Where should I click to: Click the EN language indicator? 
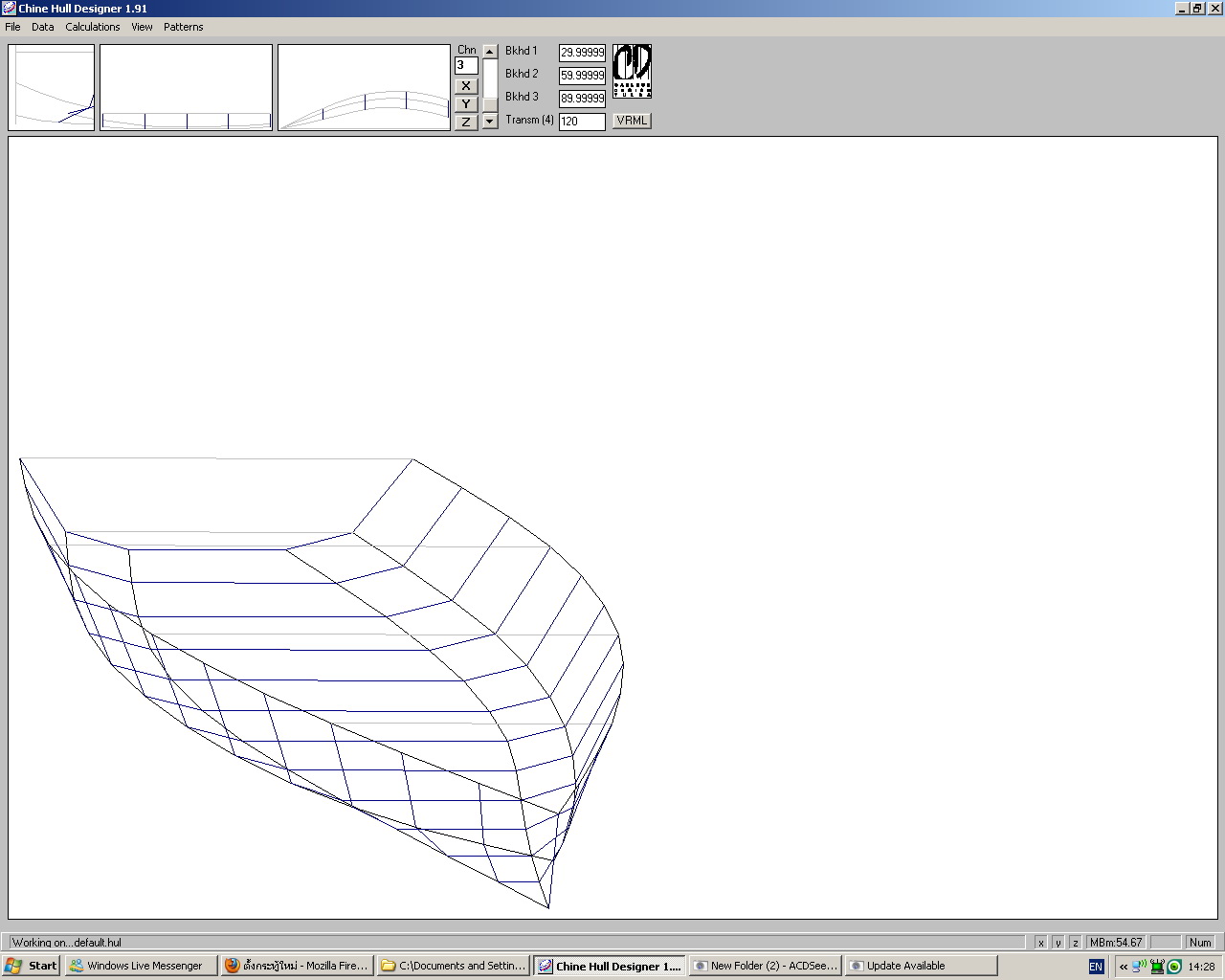coord(1096,967)
